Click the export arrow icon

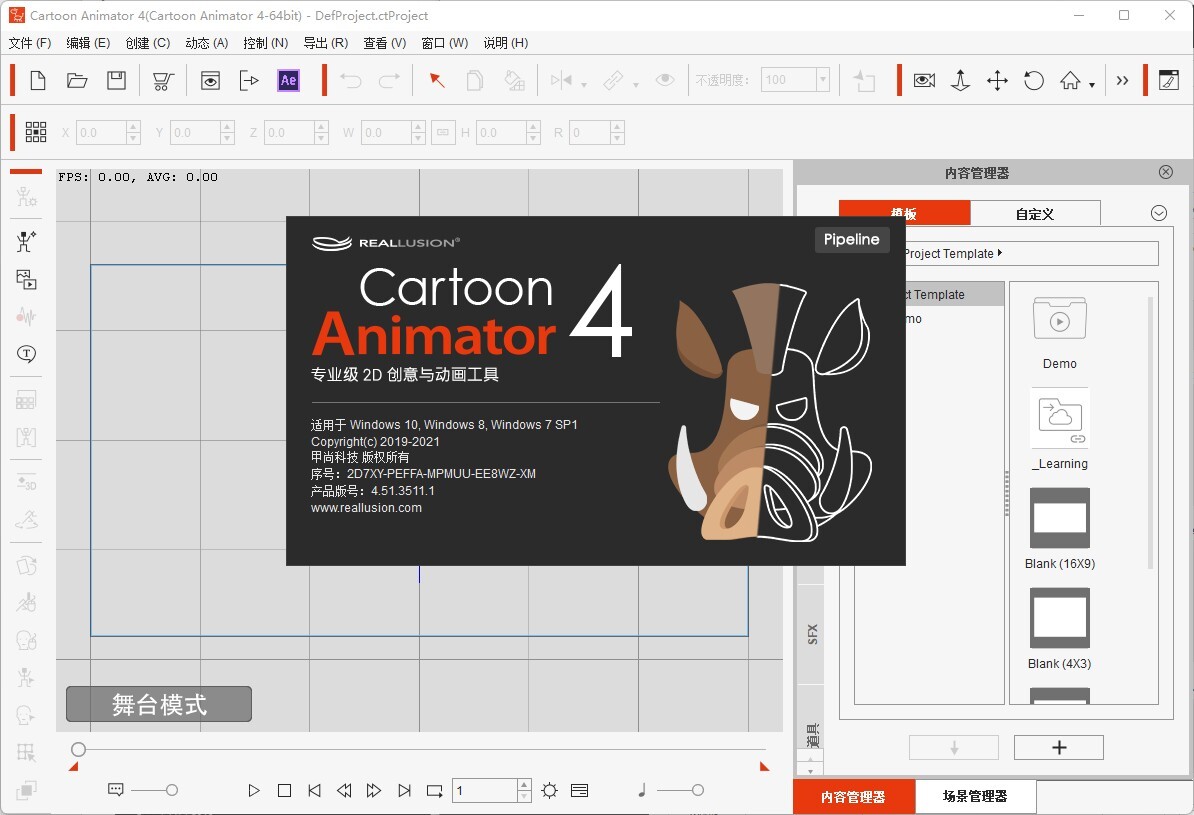pos(249,80)
